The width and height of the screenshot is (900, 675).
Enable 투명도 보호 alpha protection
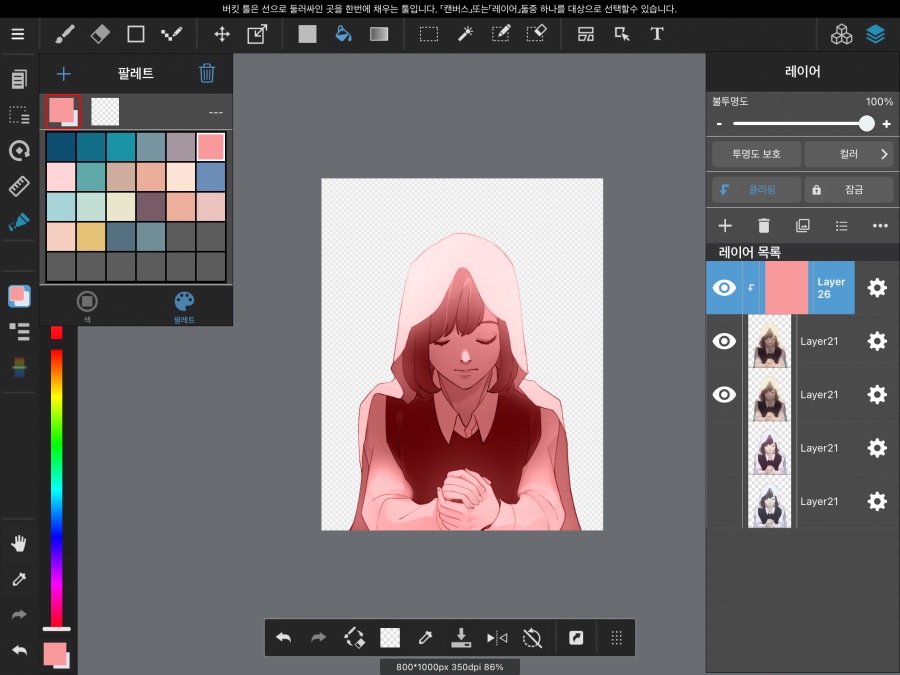[755, 153]
